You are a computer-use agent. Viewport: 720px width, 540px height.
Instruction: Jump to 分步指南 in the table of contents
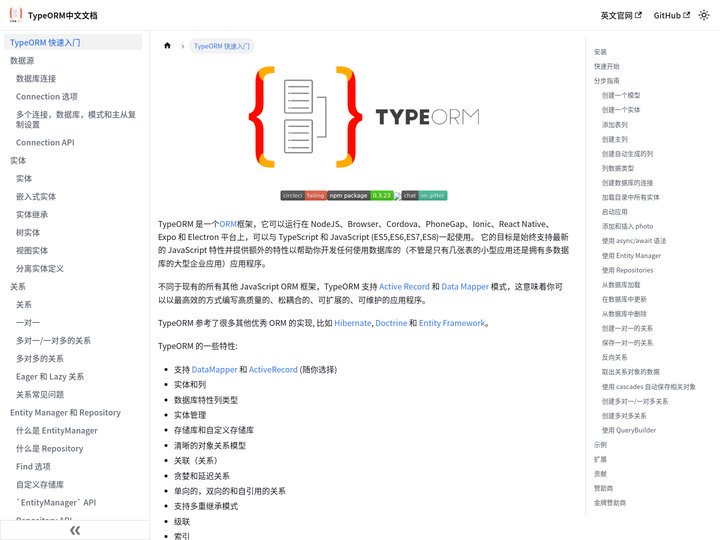[607, 81]
